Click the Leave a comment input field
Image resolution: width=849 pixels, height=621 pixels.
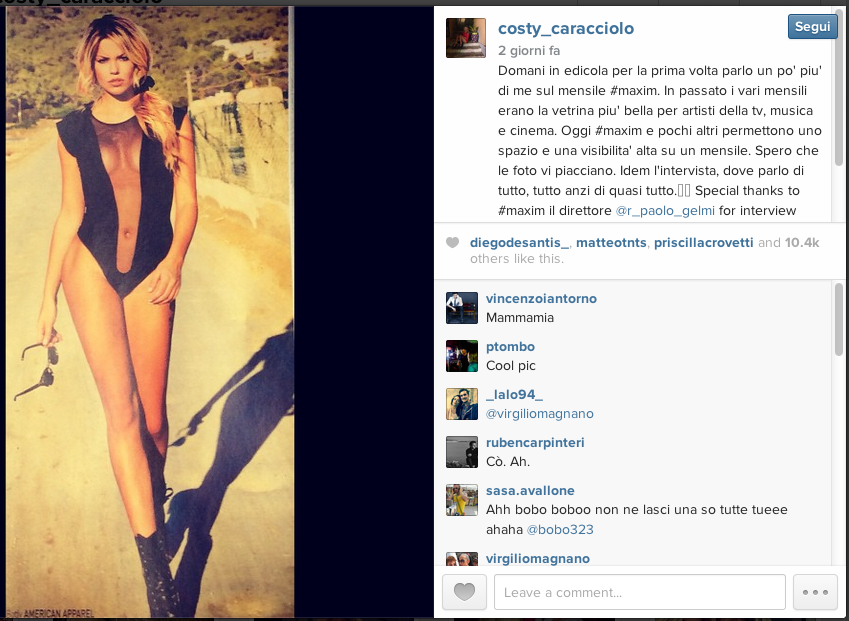pyautogui.click(x=639, y=592)
